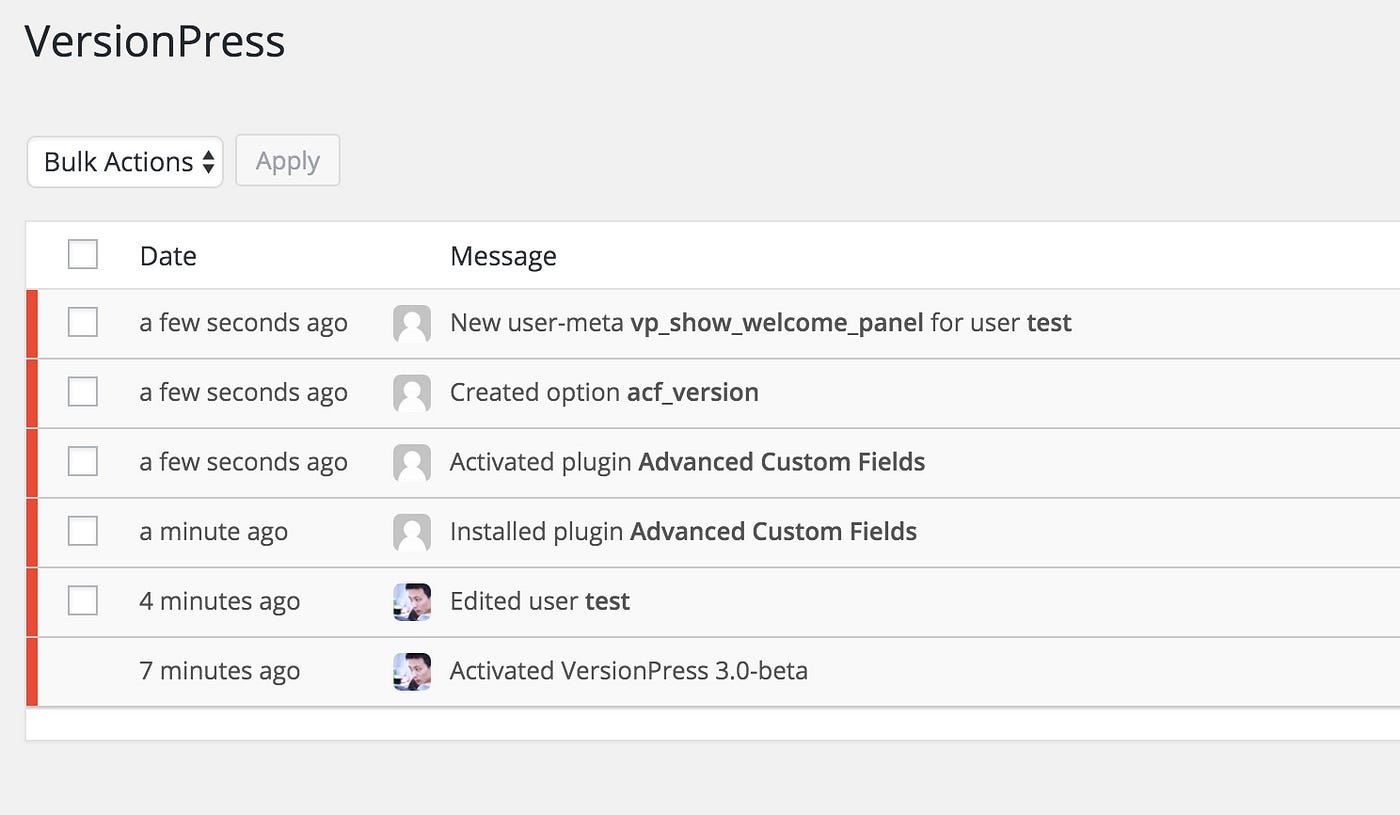Click user photo next to Edited user test
This screenshot has height=815, width=1400.
(x=412, y=602)
